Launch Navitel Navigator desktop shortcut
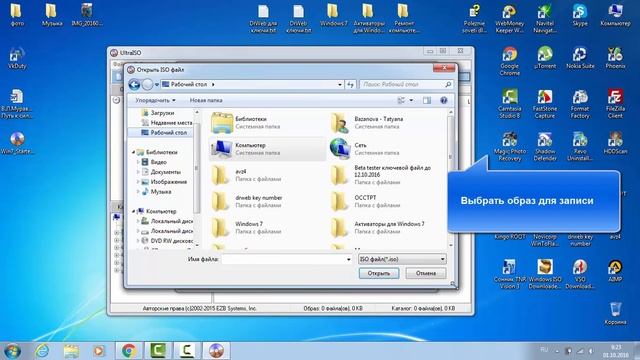The height and width of the screenshot is (360, 640). pyautogui.click(x=544, y=18)
